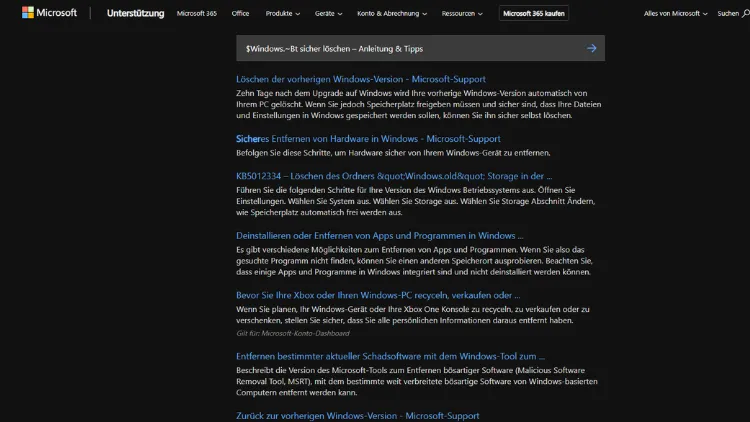Open 'Sicheres Entfernen von Hardware' result
This screenshot has height=422, width=750.
(x=368, y=139)
